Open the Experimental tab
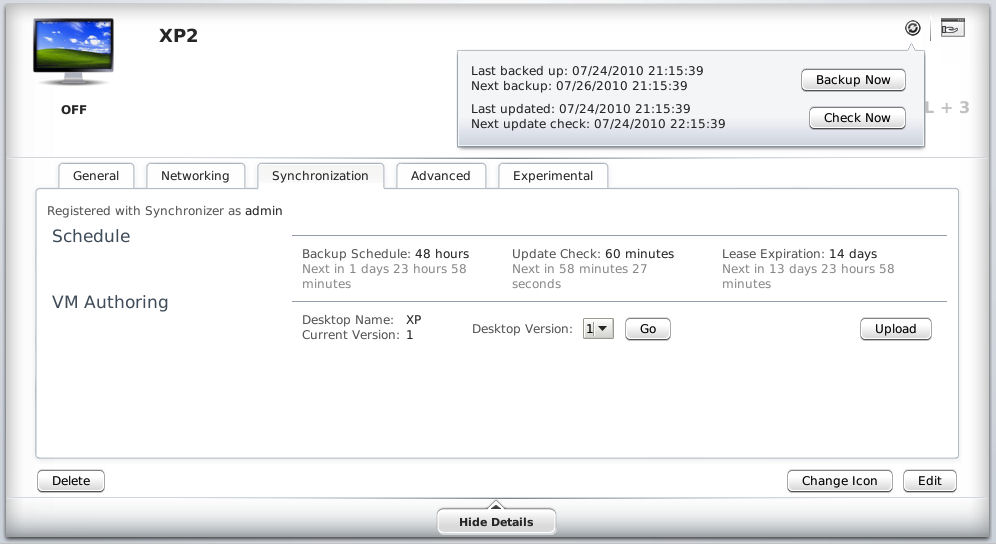The image size is (996, 544). click(x=553, y=176)
